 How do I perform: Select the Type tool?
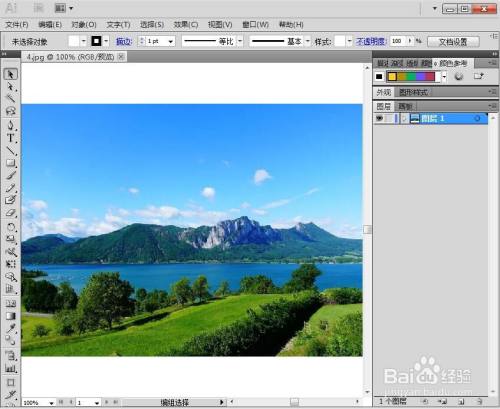click(x=10, y=138)
